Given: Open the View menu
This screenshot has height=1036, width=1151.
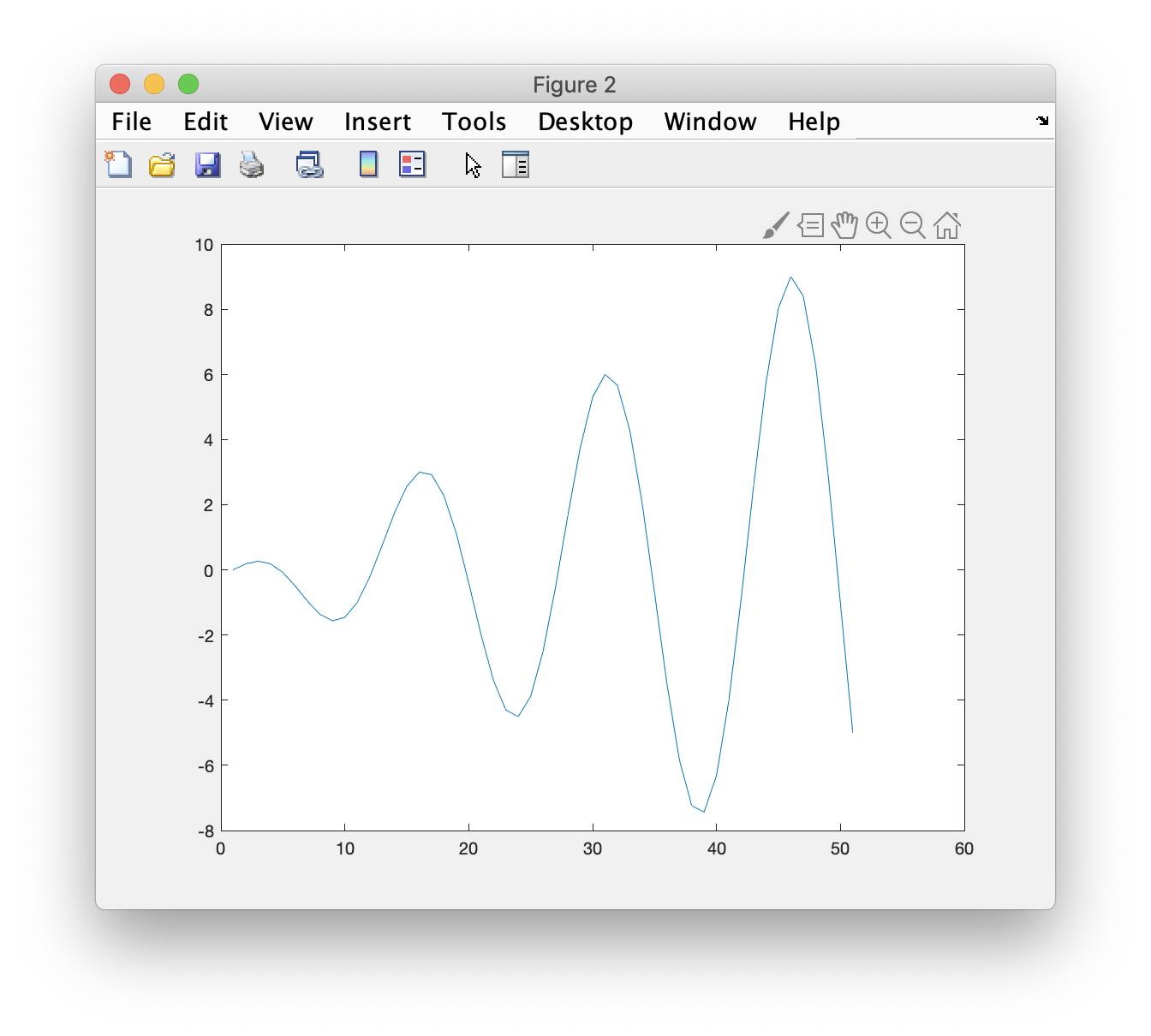Looking at the screenshot, I should pos(286,122).
